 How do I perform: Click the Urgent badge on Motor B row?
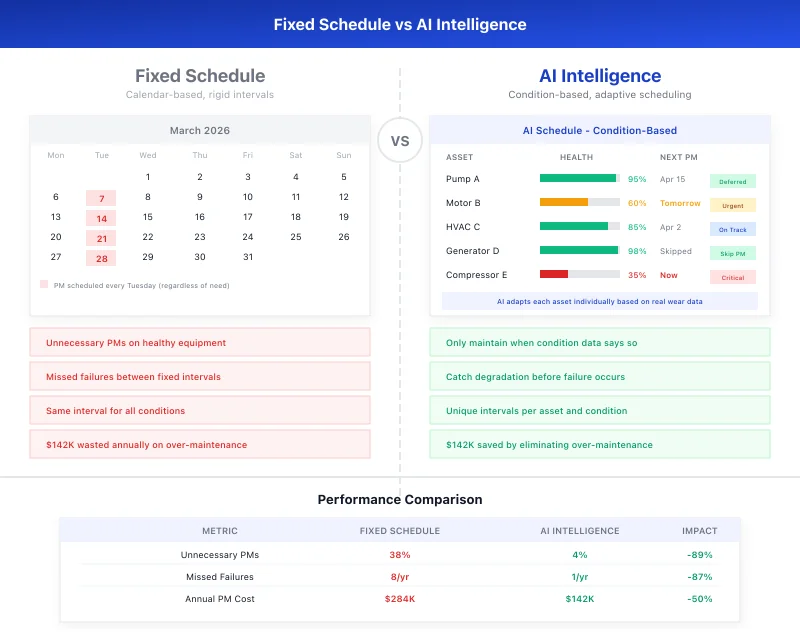(732, 205)
